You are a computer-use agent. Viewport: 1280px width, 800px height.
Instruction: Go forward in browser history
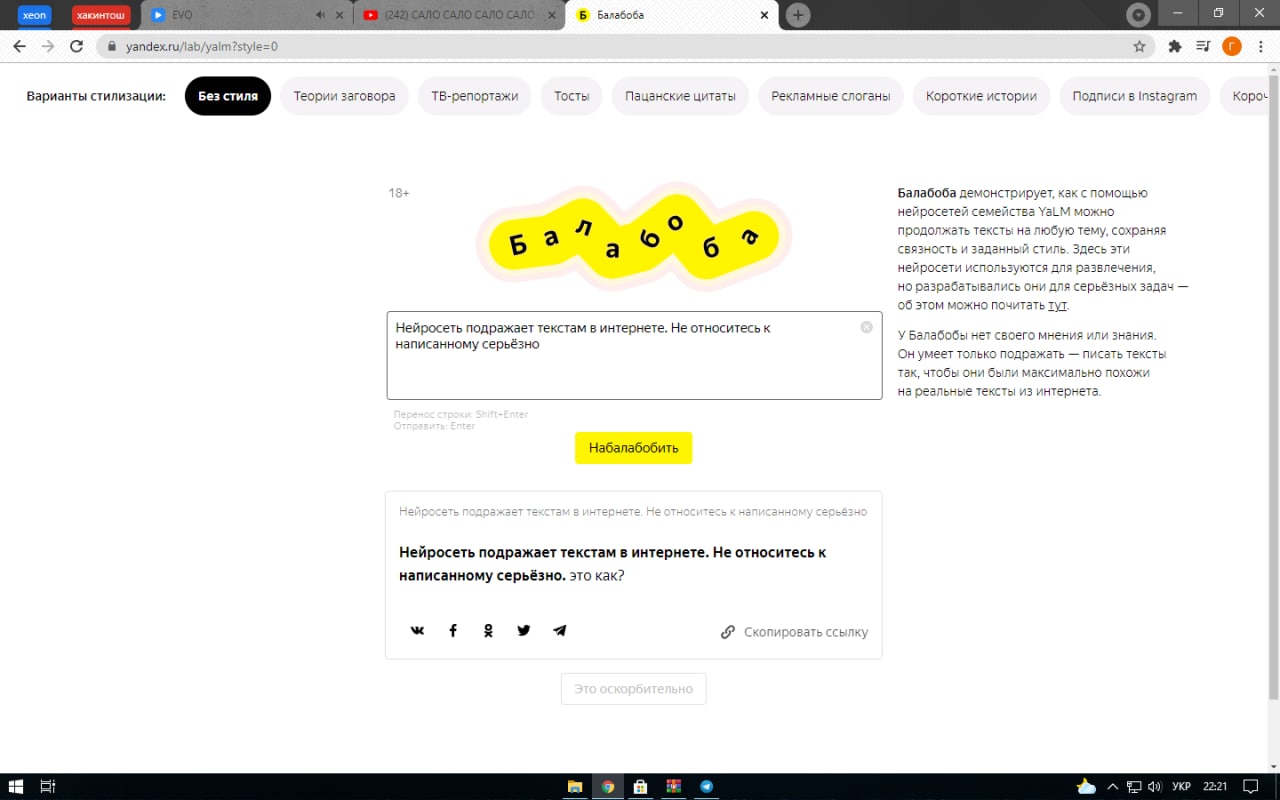coord(47,46)
